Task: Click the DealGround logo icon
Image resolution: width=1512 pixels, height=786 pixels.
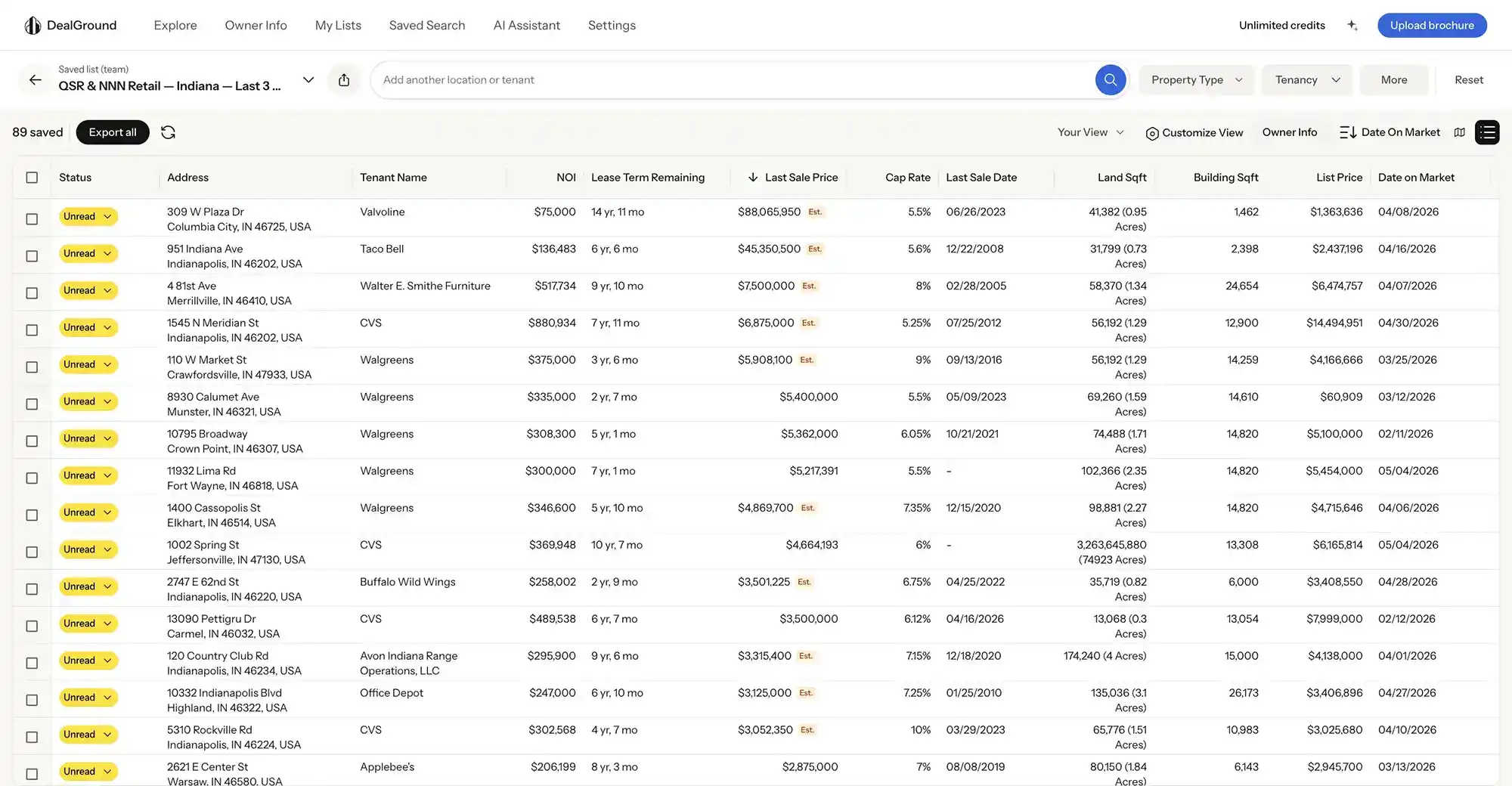Action: (x=33, y=26)
